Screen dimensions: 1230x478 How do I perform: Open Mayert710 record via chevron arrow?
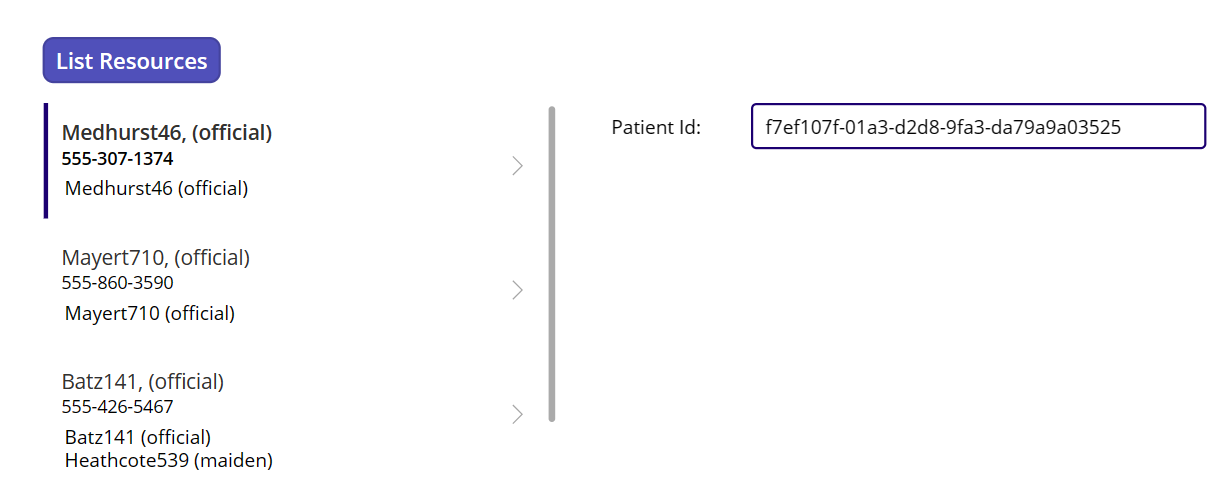click(x=517, y=290)
